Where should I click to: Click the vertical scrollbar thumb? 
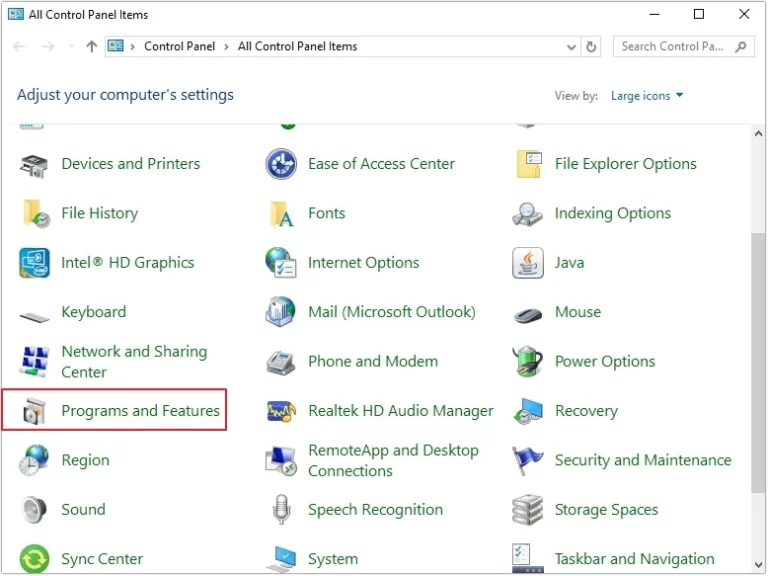click(x=758, y=363)
